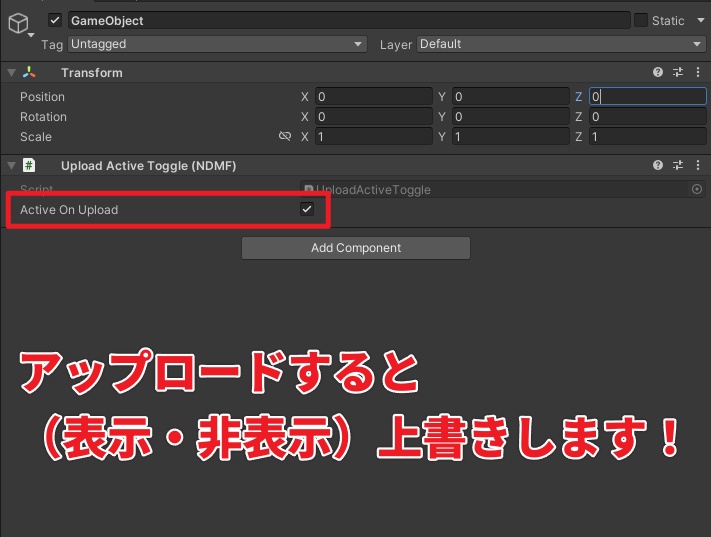Viewport: 711px width, 537px height.
Task: Click Position X value field
Action: (x=374, y=97)
